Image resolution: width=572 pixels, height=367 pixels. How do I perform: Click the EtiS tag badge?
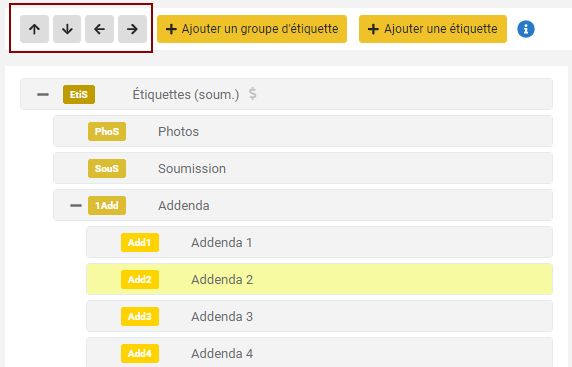click(79, 94)
